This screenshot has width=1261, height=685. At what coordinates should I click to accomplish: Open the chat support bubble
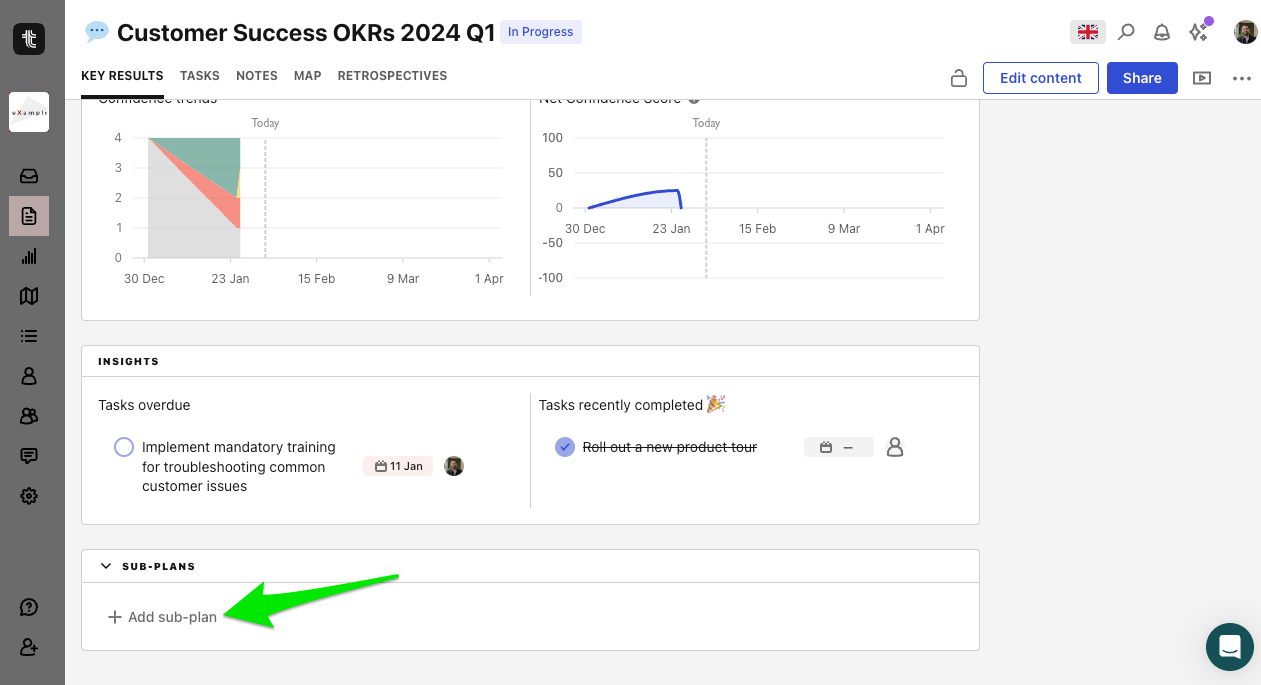pos(1229,646)
